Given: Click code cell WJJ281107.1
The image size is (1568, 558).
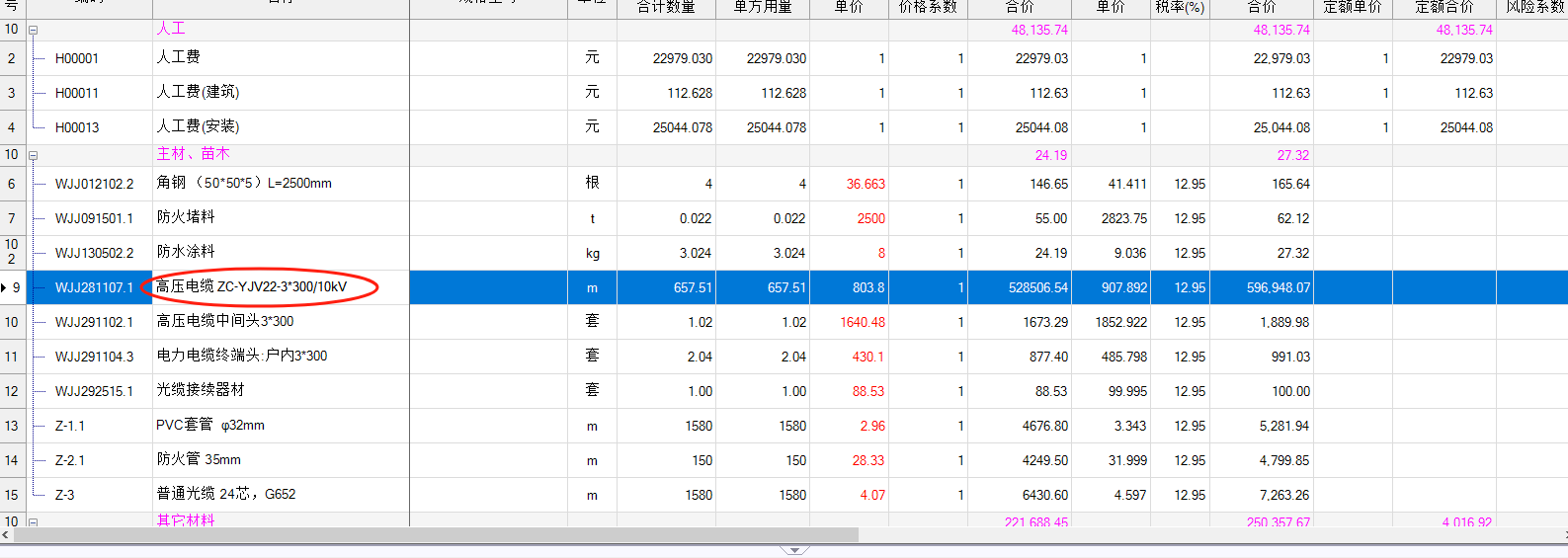Looking at the screenshot, I should [x=94, y=287].
